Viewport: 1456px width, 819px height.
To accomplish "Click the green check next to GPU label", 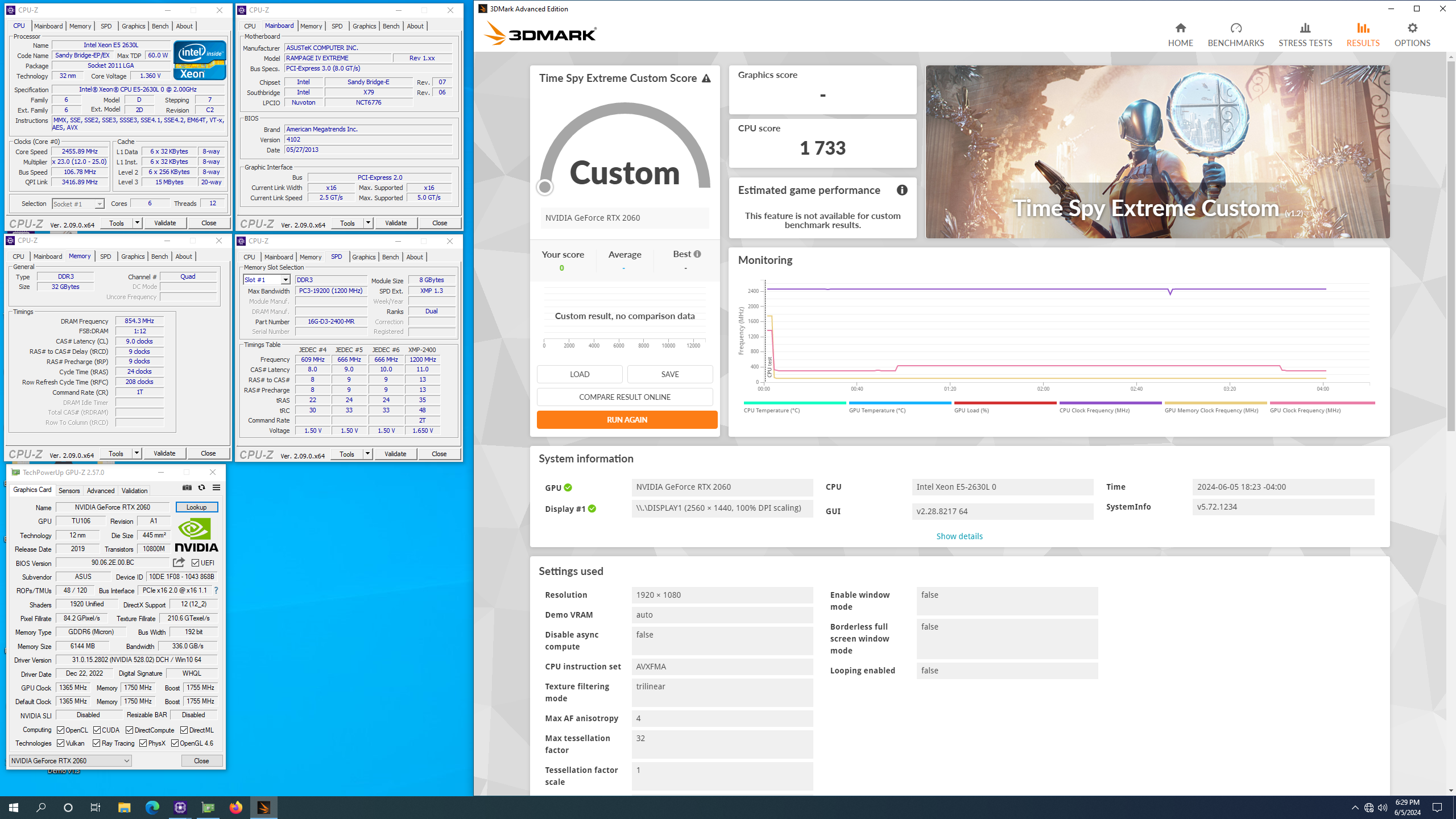I will coord(568,488).
